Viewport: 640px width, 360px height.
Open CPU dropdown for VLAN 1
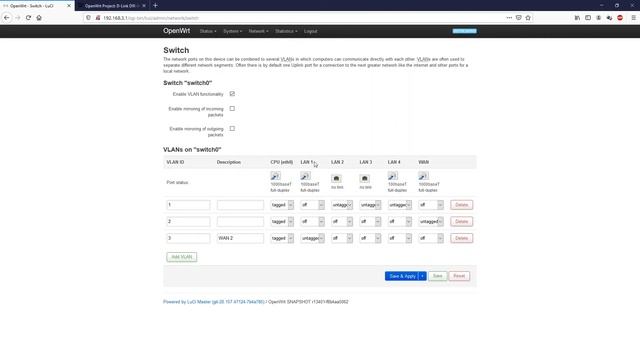pyautogui.click(x=282, y=205)
